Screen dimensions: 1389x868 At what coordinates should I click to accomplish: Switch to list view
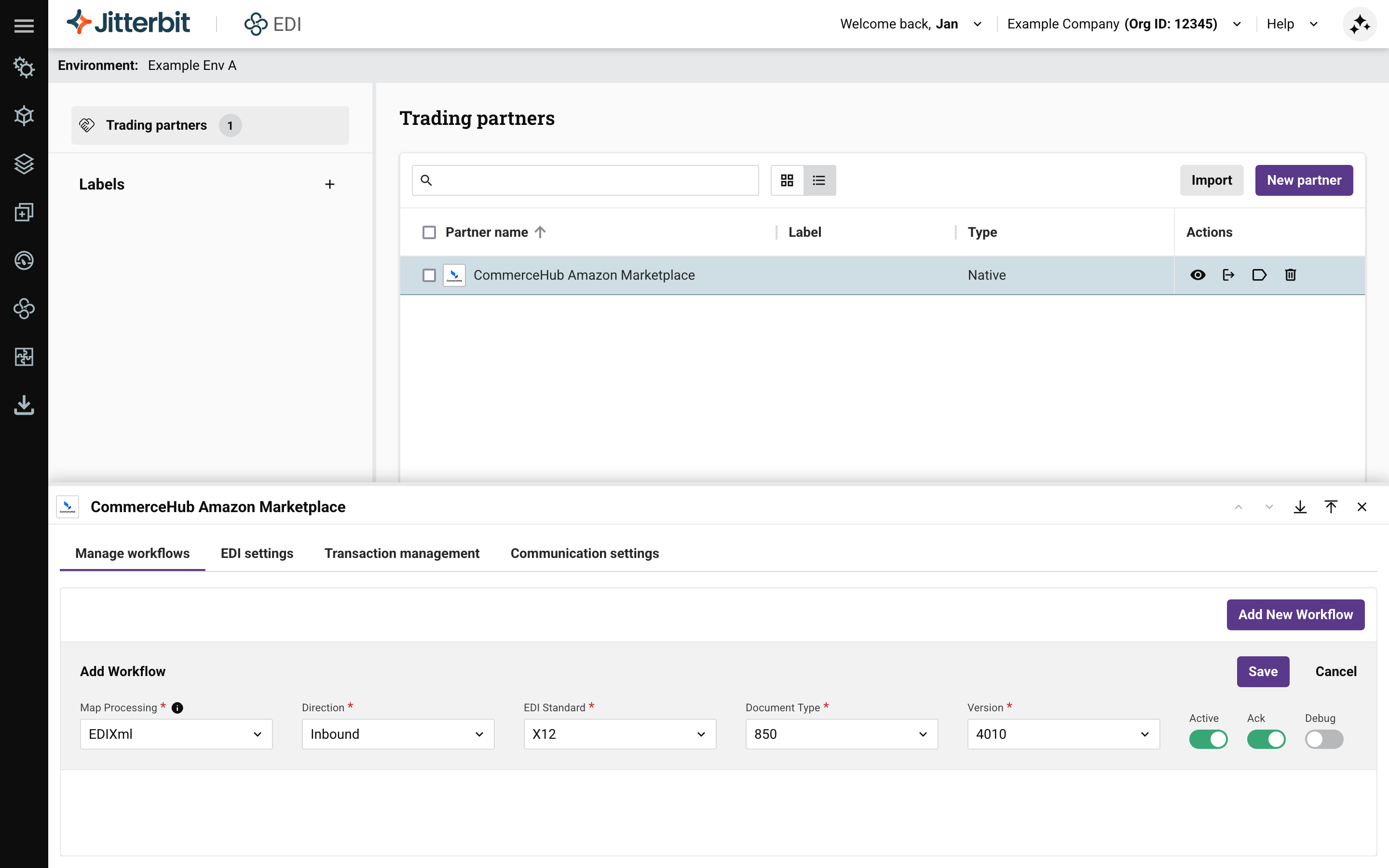[x=819, y=180]
